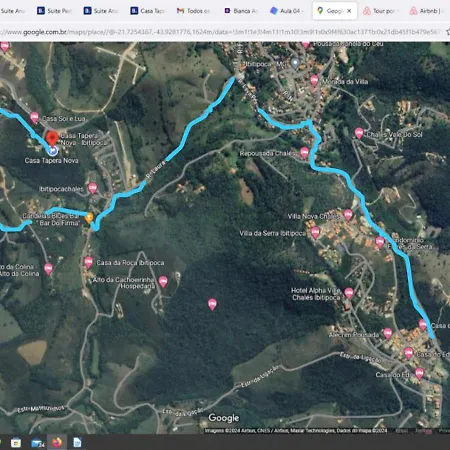
Task: Click the red Casa Tapera Nova location pin
Action: coord(52,138)
